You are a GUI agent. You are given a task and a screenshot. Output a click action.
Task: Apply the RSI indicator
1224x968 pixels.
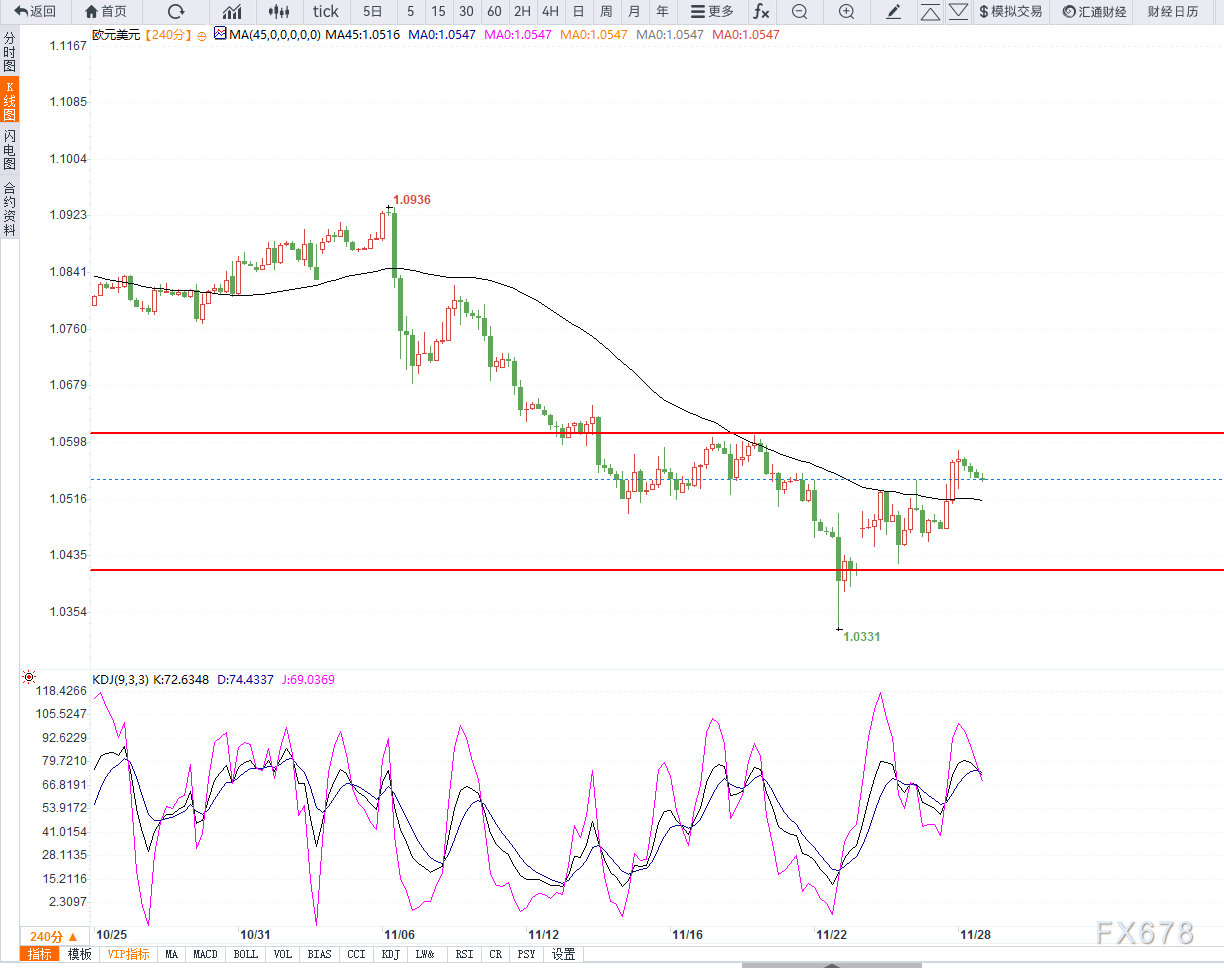[464, 955]
